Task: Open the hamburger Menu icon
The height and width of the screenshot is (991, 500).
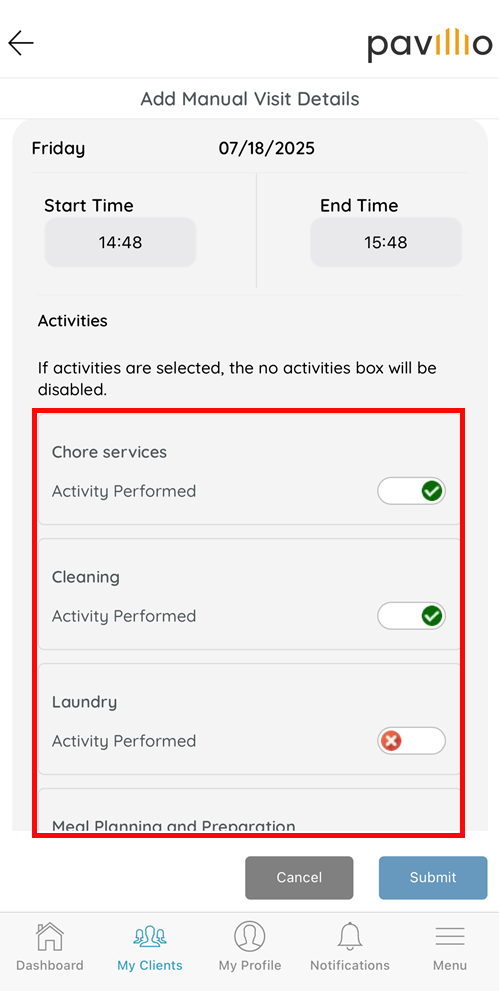Action: click(450, 937)
